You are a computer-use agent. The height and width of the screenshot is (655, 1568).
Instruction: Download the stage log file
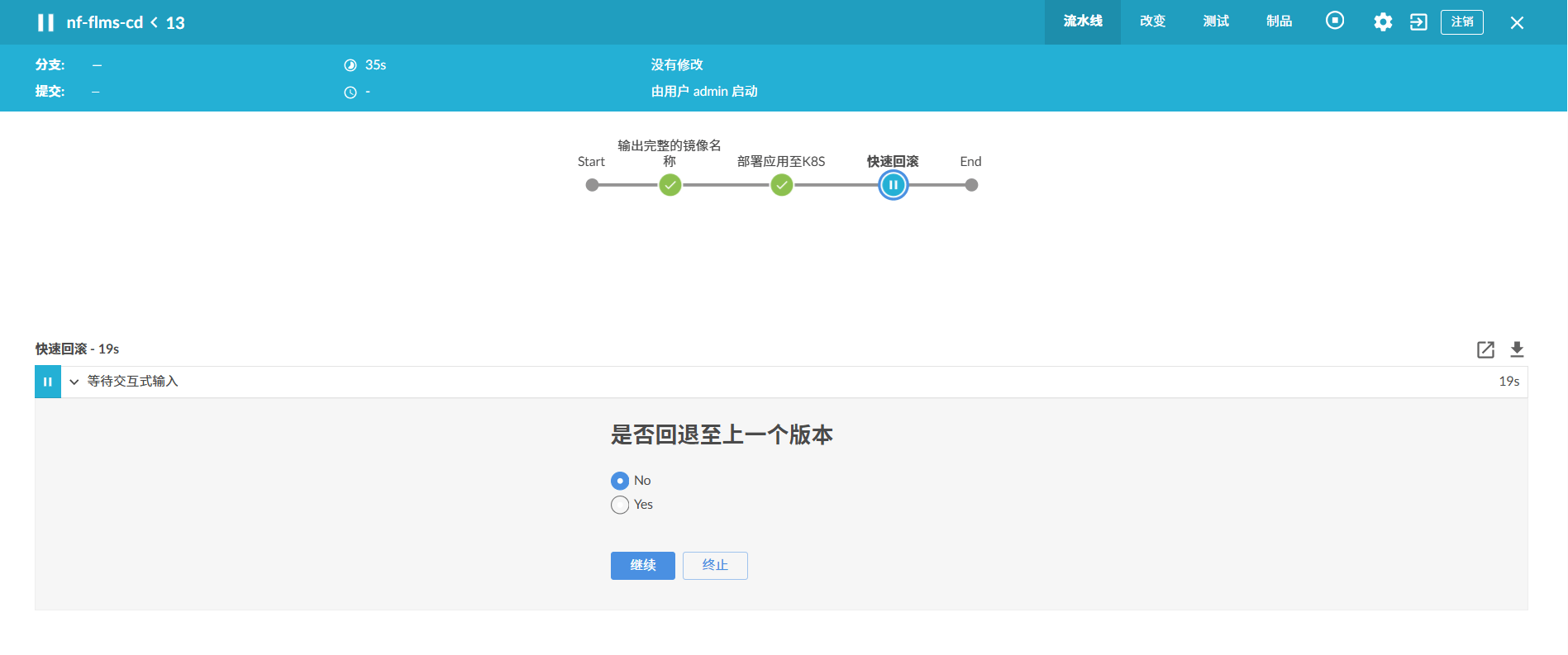[1517, 349]
